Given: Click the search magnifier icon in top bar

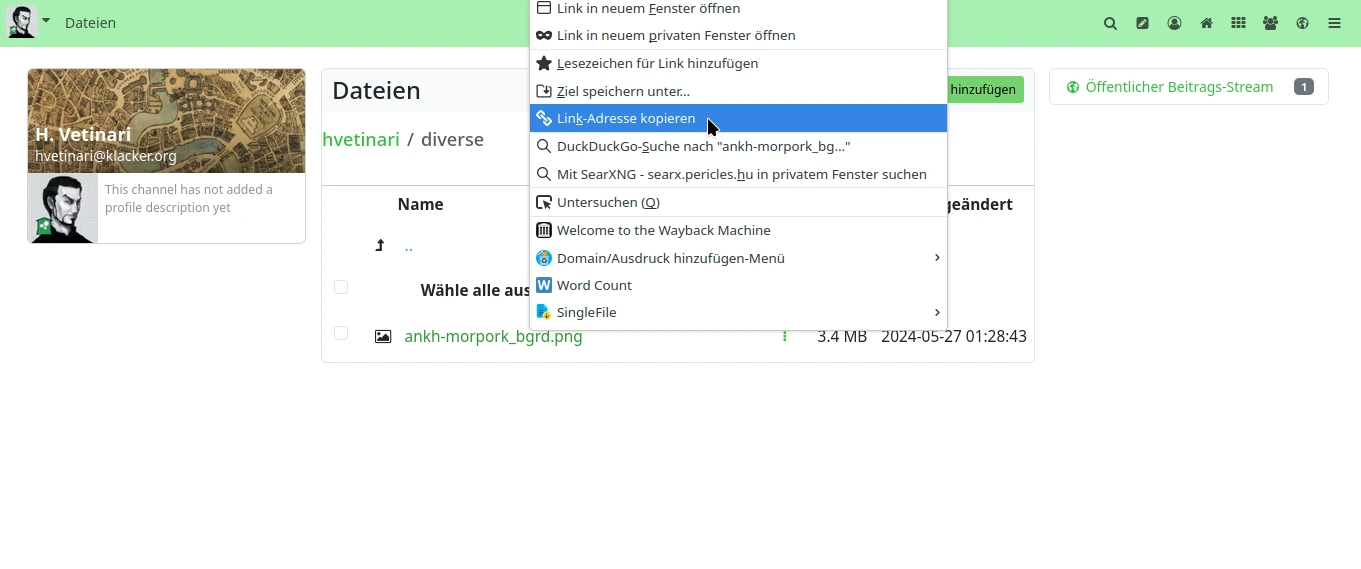Looking at the screenshot, I should pos(1110,23).
